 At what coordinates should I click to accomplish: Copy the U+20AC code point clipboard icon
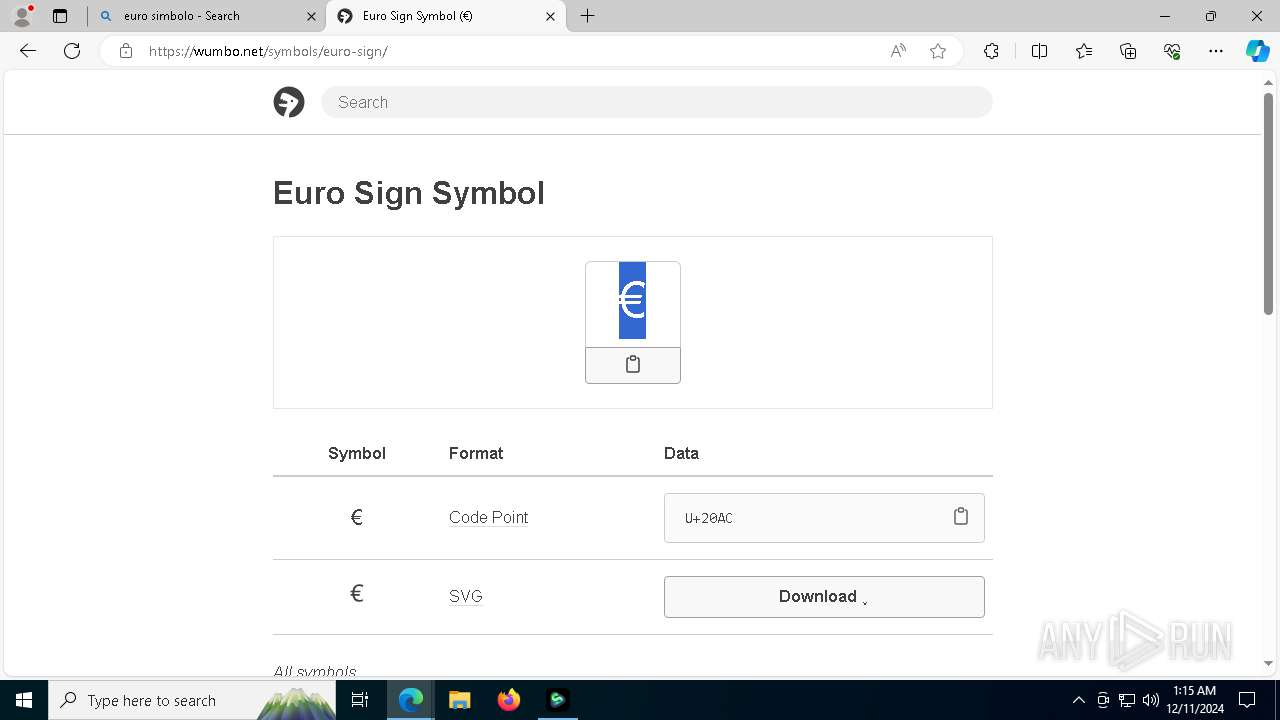961,516
